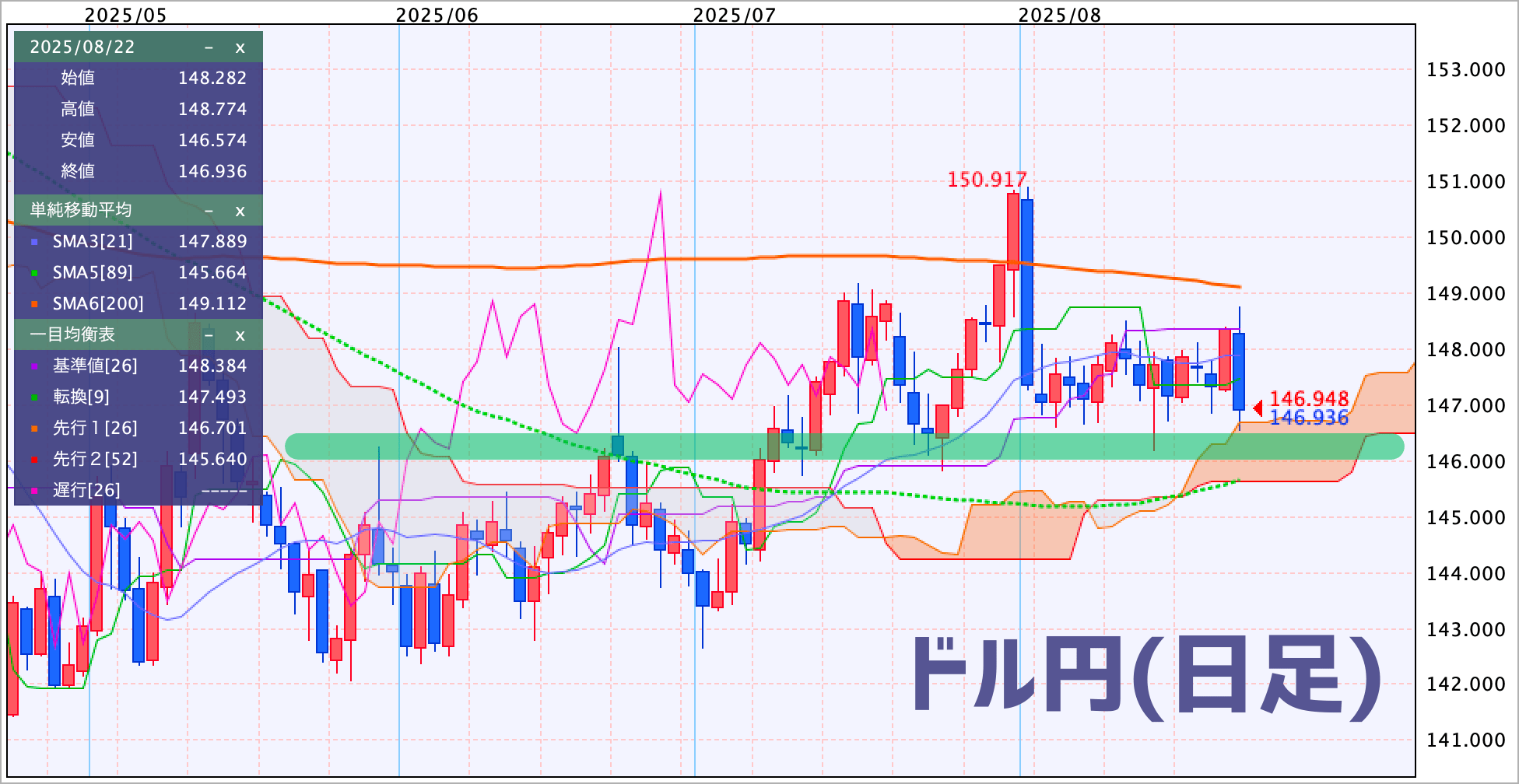Click the 2025/08 date axis label
This screenshot has height=784, width=1519.
(x=1060, y=15)
